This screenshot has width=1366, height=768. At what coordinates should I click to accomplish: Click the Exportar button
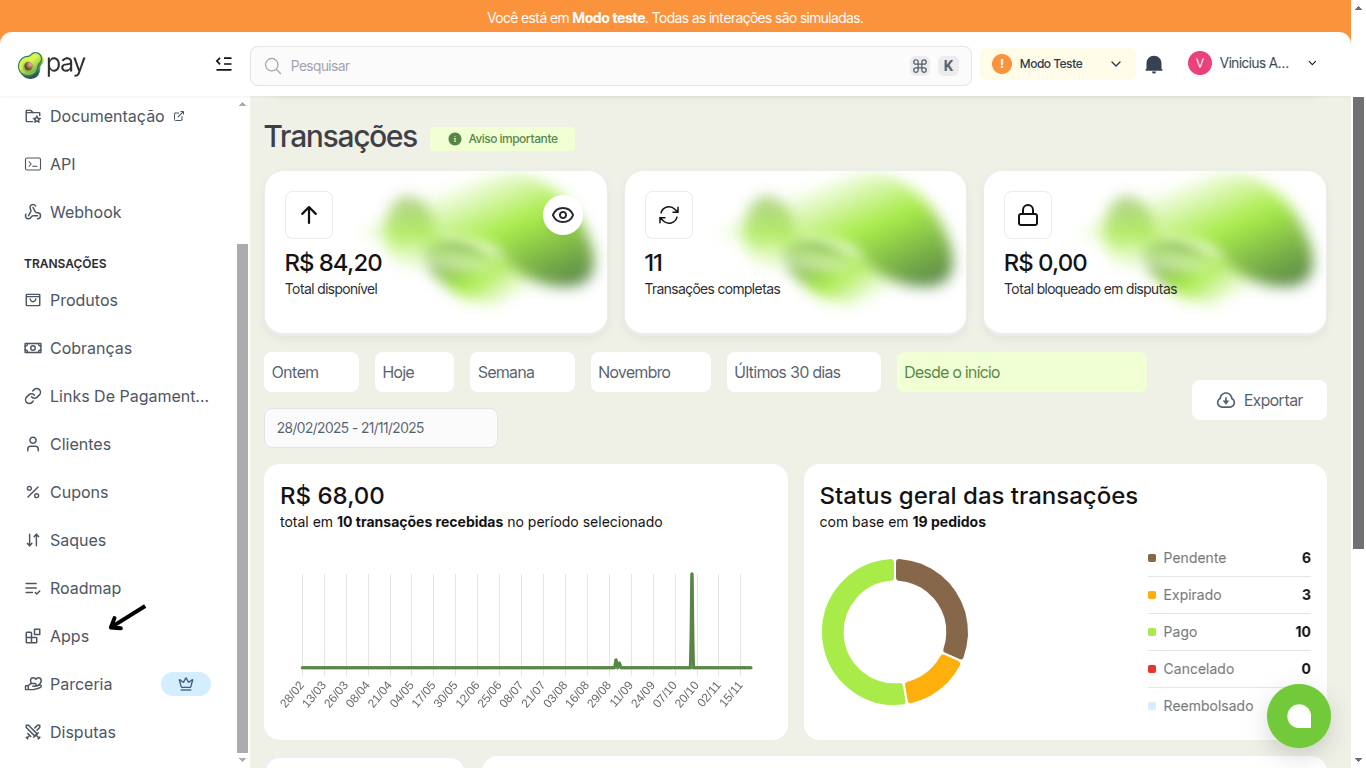[x=1259, y=399]
